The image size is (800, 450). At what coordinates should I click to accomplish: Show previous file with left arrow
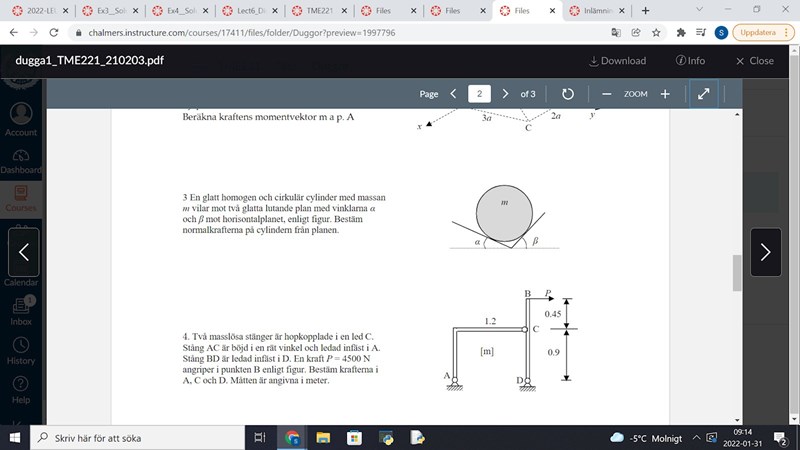point(24,252)
